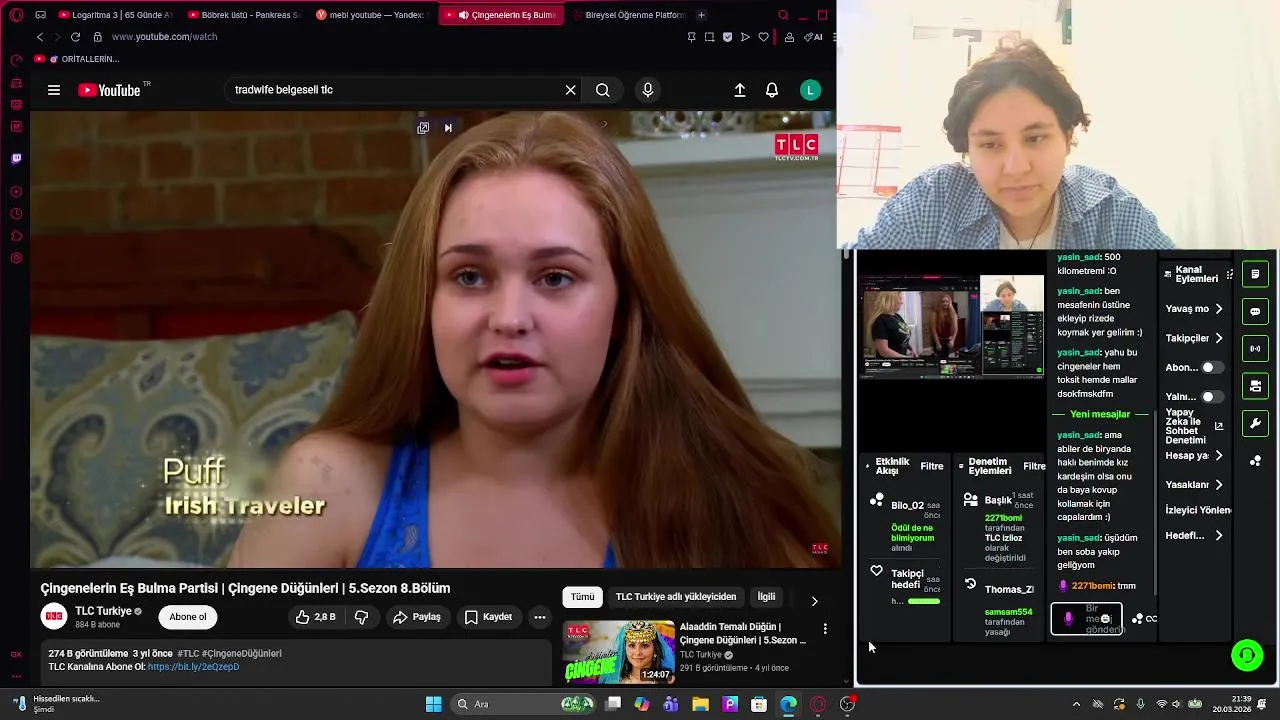
Task: Open File Explorer from the taskbar
Action: point(701,704)
